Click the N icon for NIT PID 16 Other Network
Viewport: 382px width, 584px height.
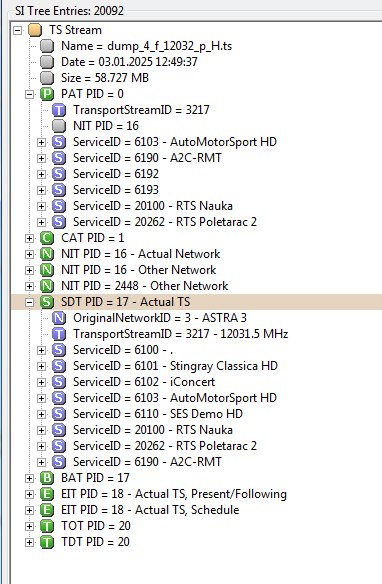(47, 270)
